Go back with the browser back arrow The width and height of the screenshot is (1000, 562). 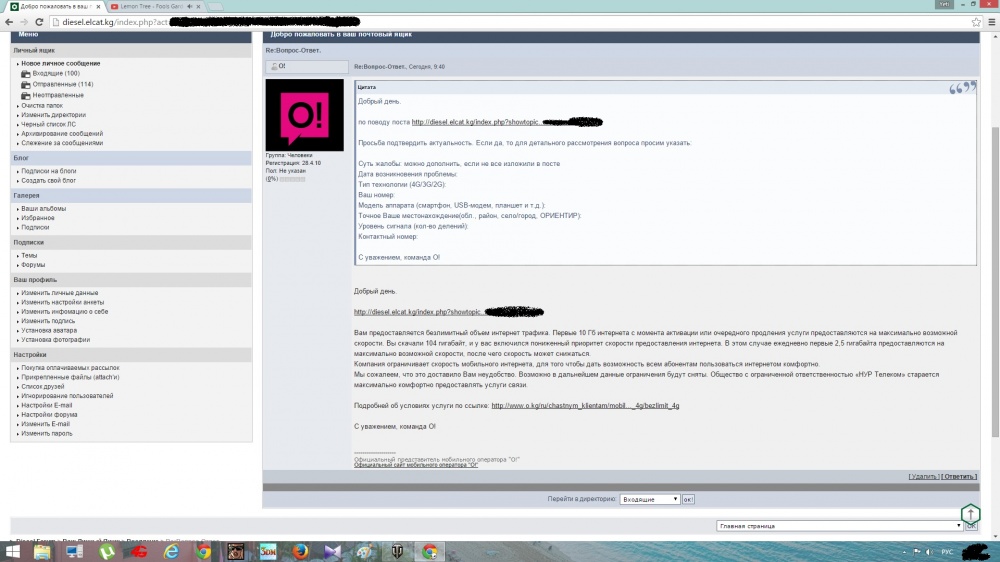8,22
